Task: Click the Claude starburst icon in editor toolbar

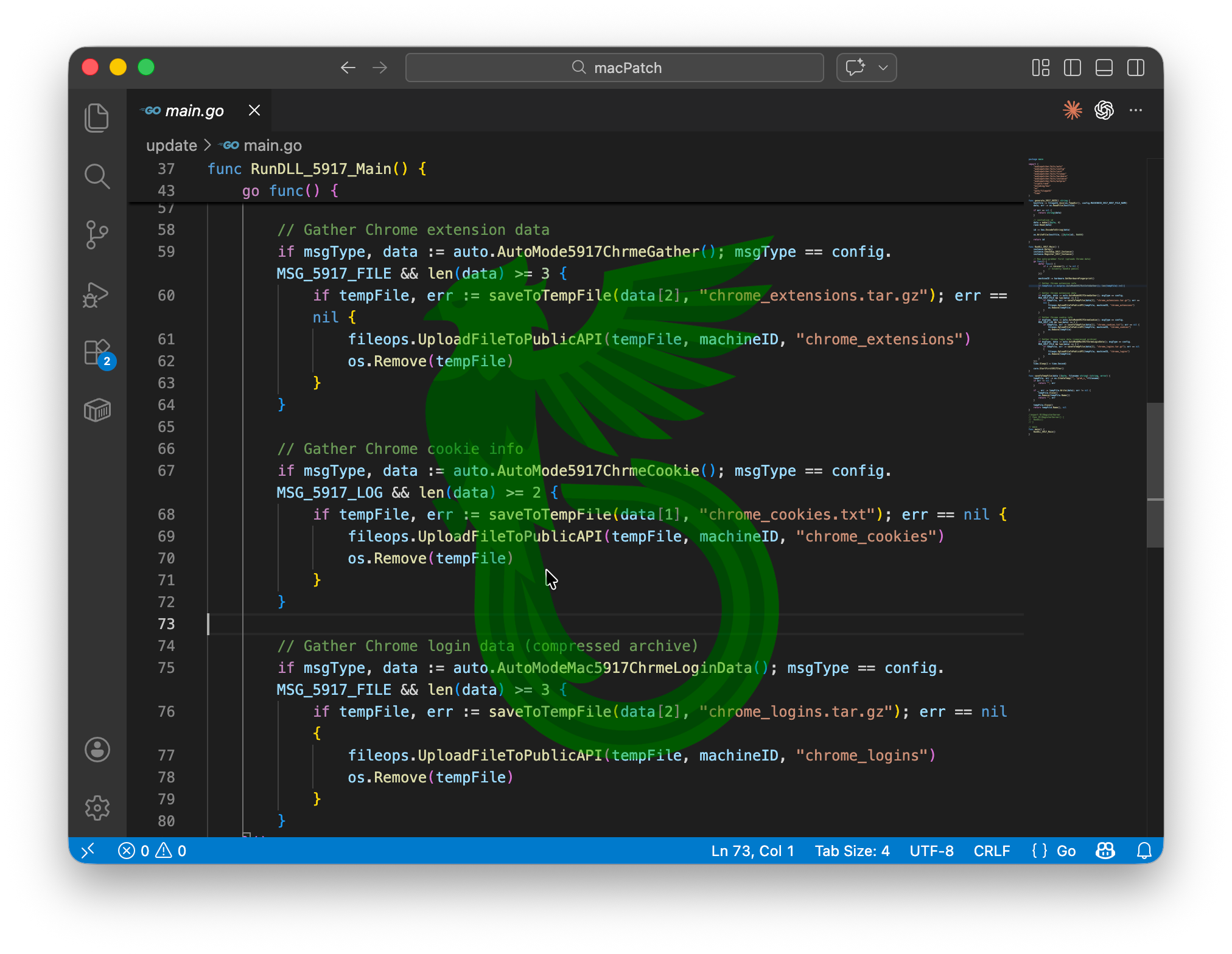Action: click(1073, 110)
